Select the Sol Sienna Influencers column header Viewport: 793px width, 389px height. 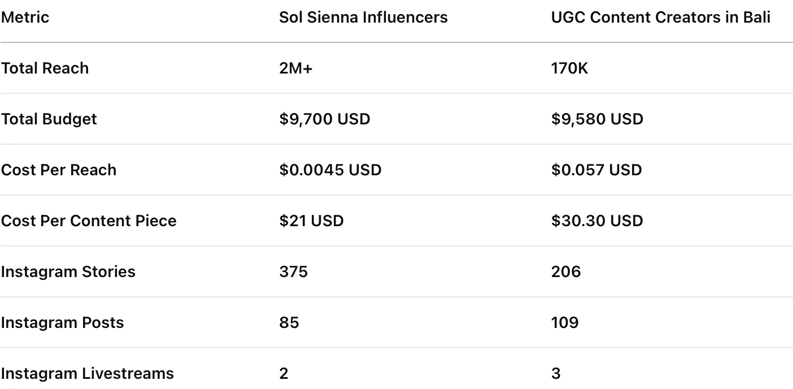pyautogui.click(x=363, y=17)
